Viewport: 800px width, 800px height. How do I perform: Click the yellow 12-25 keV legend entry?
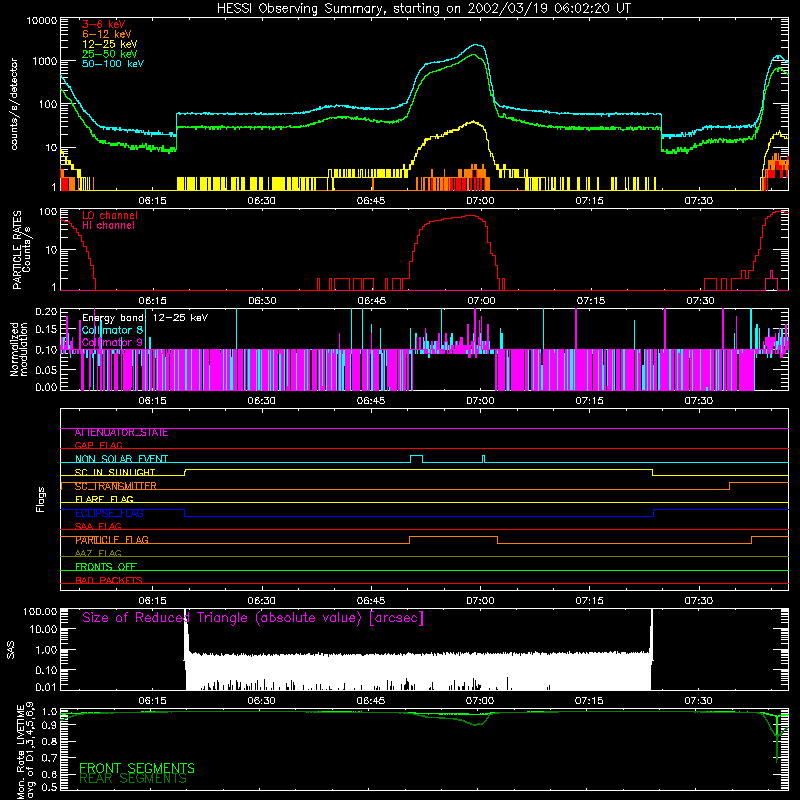(110, 44)
